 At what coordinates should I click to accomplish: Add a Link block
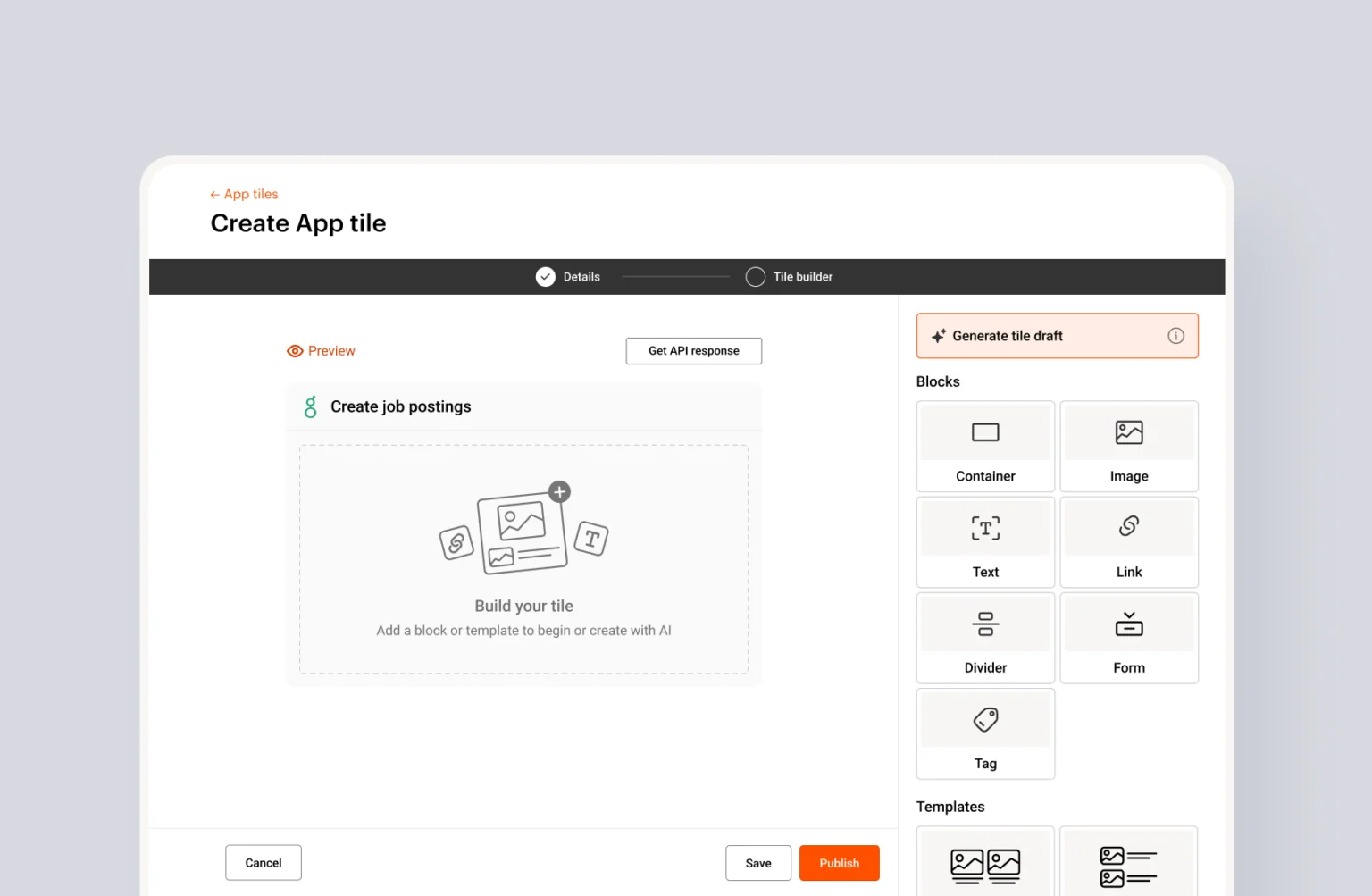click(1129, 542)
